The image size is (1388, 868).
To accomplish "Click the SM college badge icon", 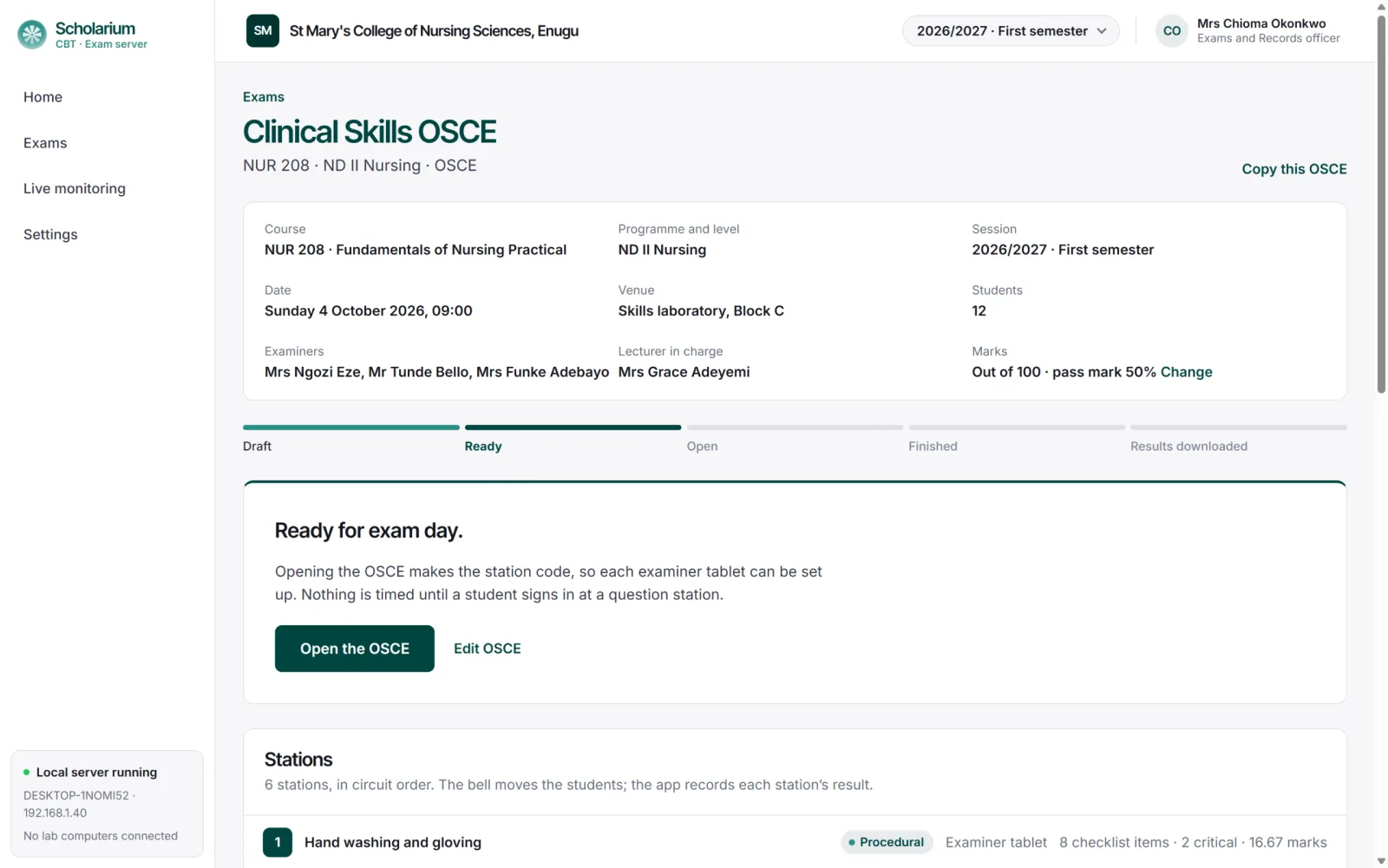I will pyautogui.click(x=263, y=31).
